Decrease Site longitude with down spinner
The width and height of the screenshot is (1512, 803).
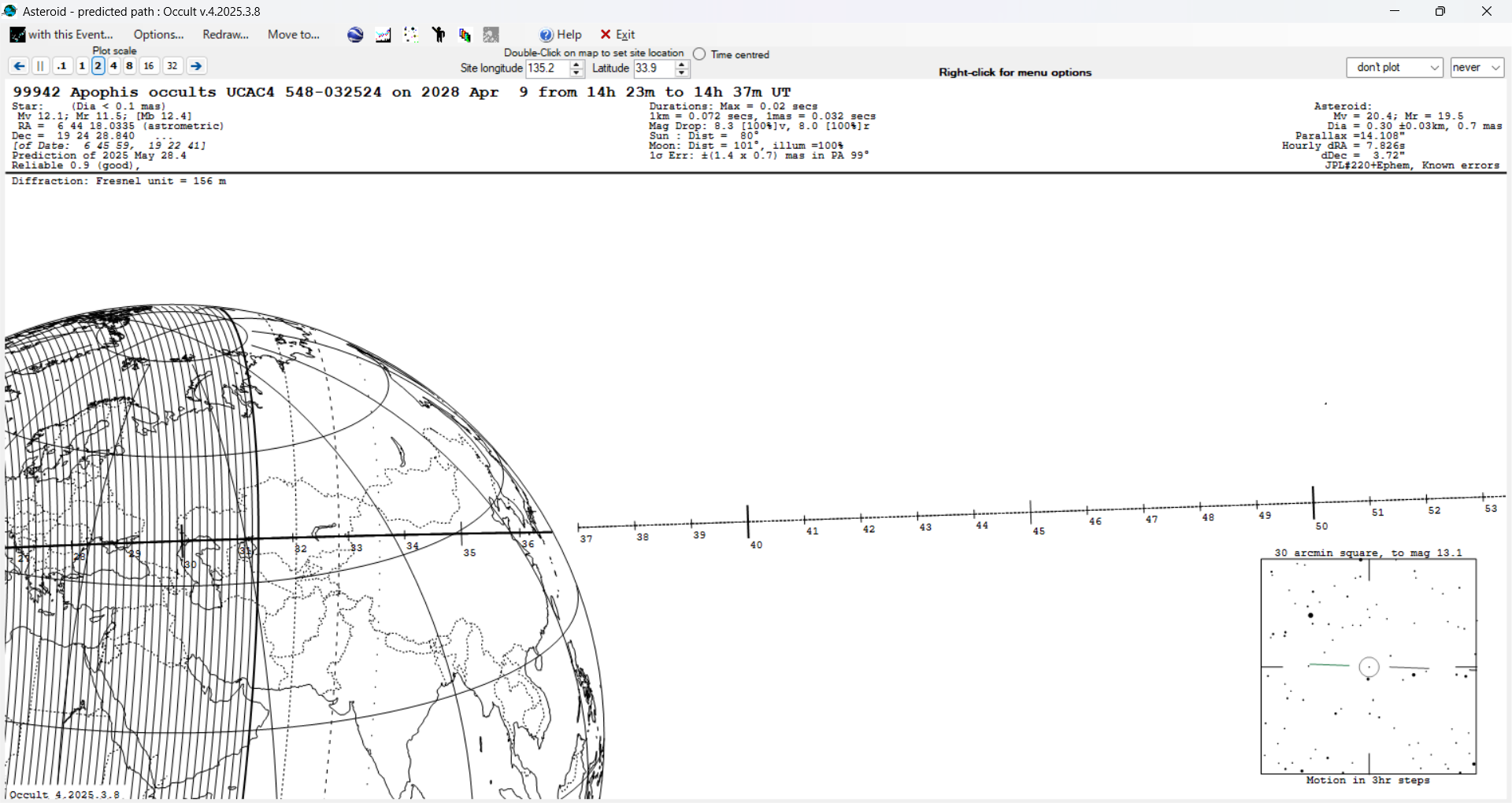point(576,73)
